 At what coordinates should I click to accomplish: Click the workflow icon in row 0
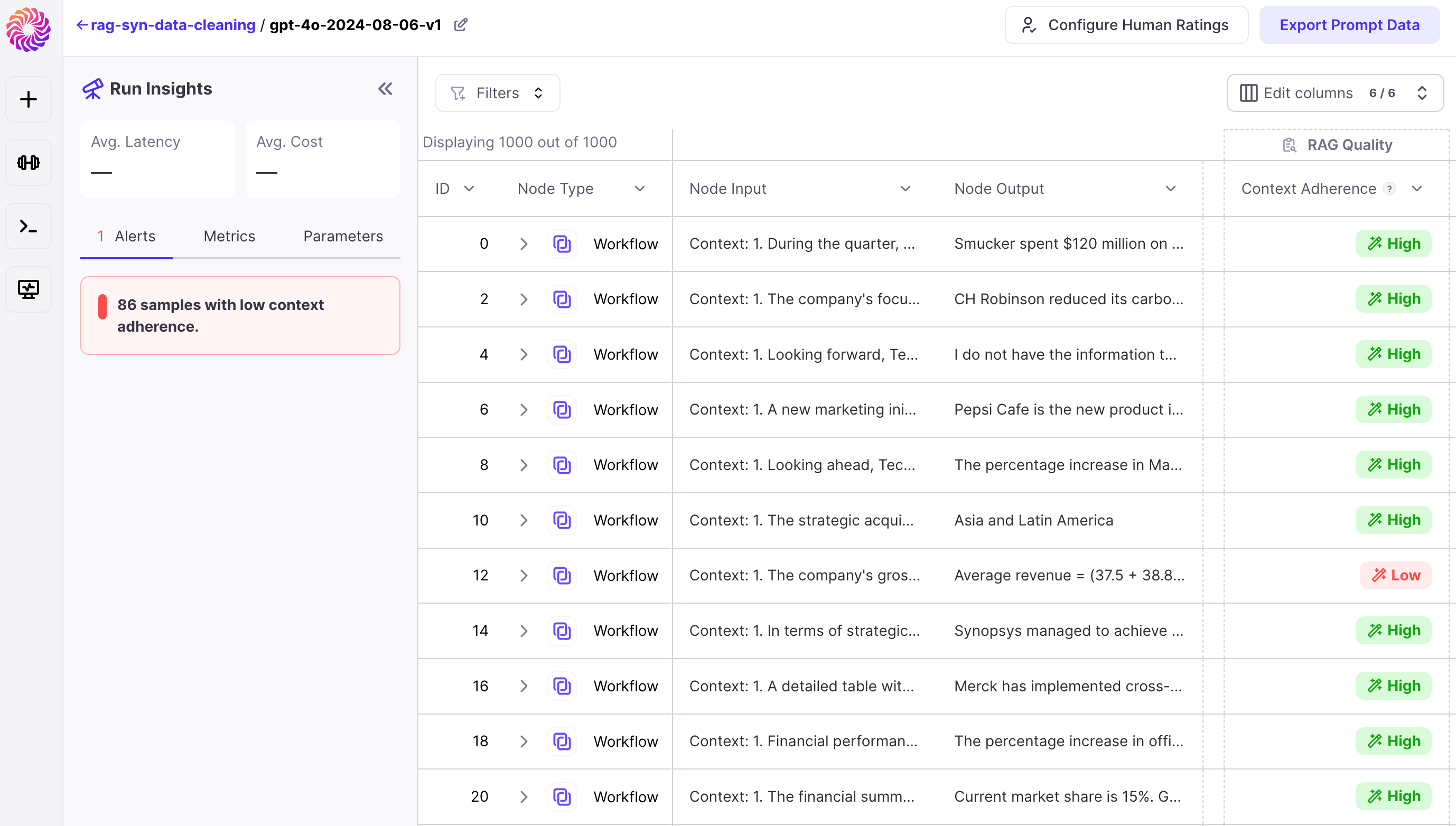(562, 244)
